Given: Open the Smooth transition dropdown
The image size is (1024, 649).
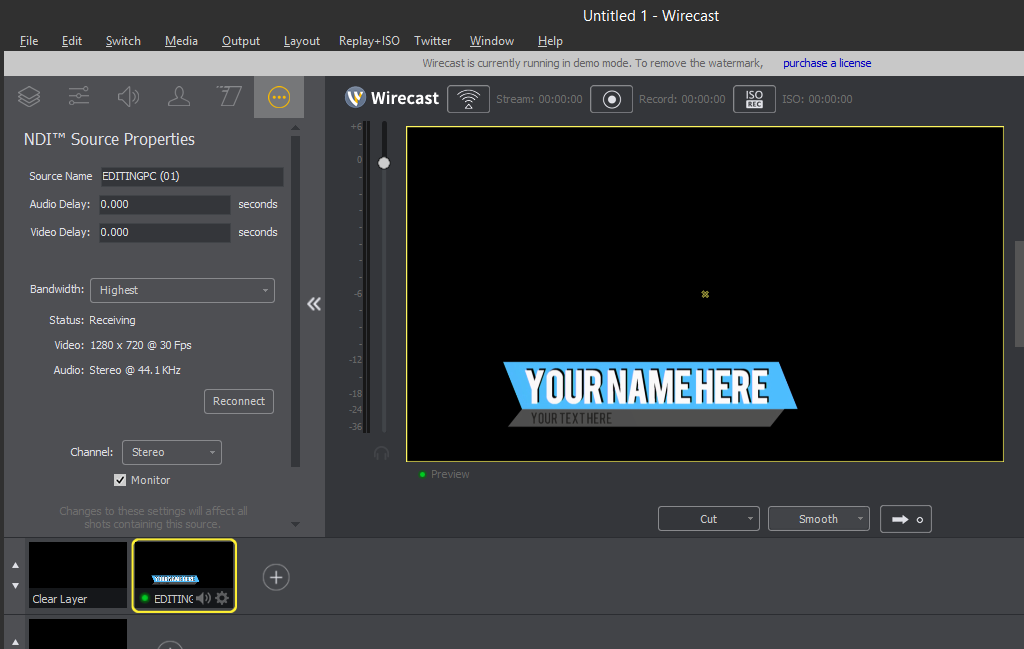Looking at the screenshot, I should (818, 519).
